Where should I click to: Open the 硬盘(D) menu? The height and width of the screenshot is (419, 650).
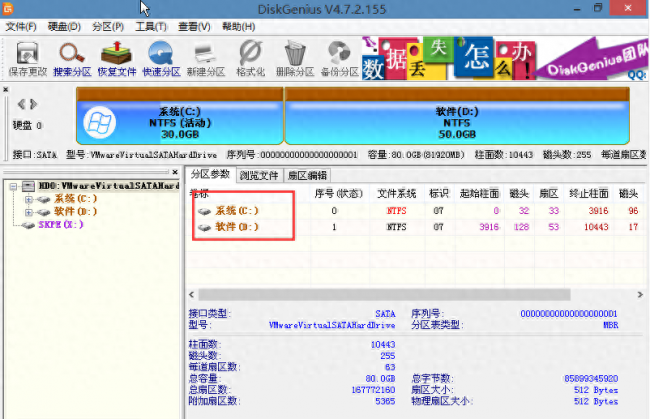[x=64, y=27]
